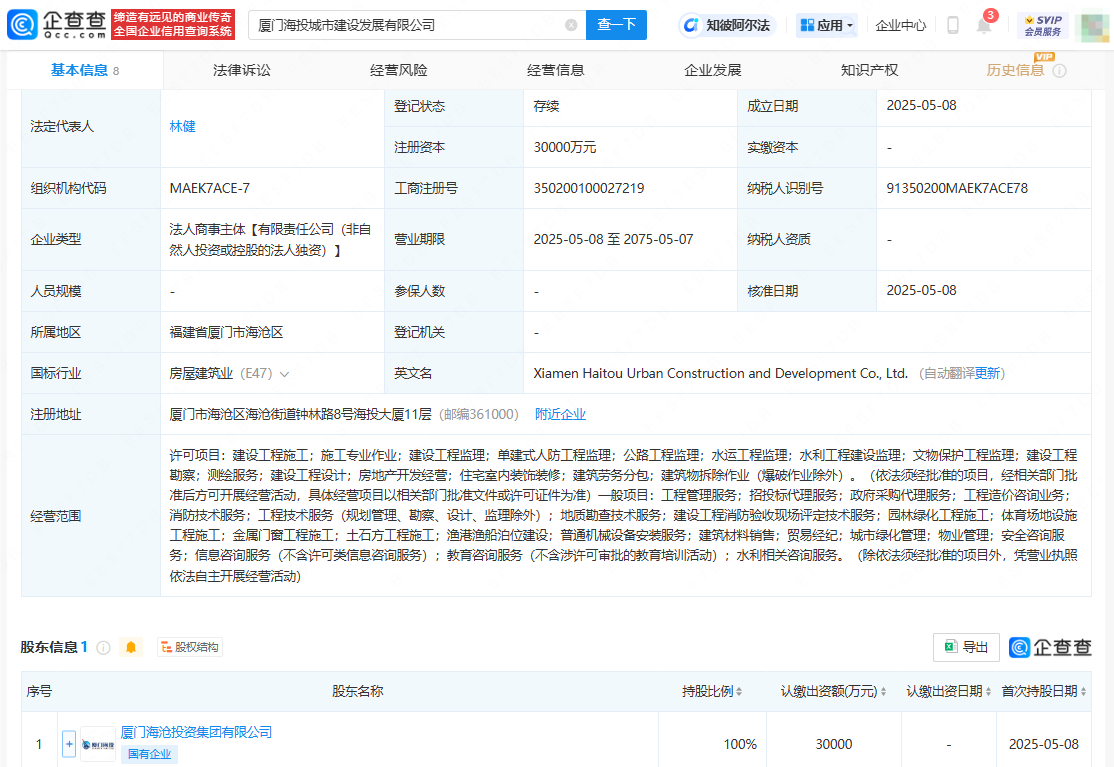This screenshot has width=1114, height=767.
Task: Select the registered address text
Action: pyautogui.click(x=300, y=414)
